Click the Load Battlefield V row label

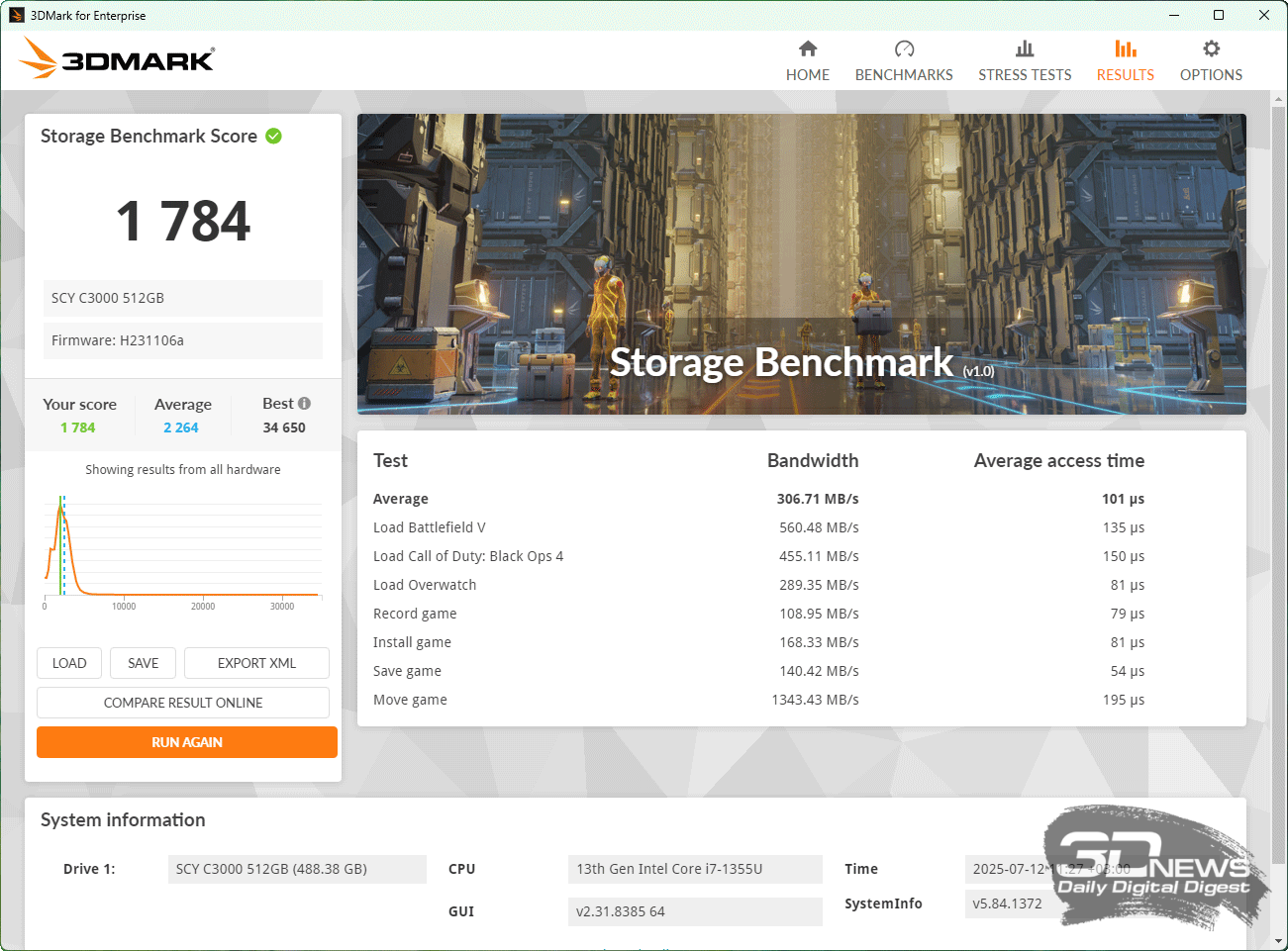[430, 527]
